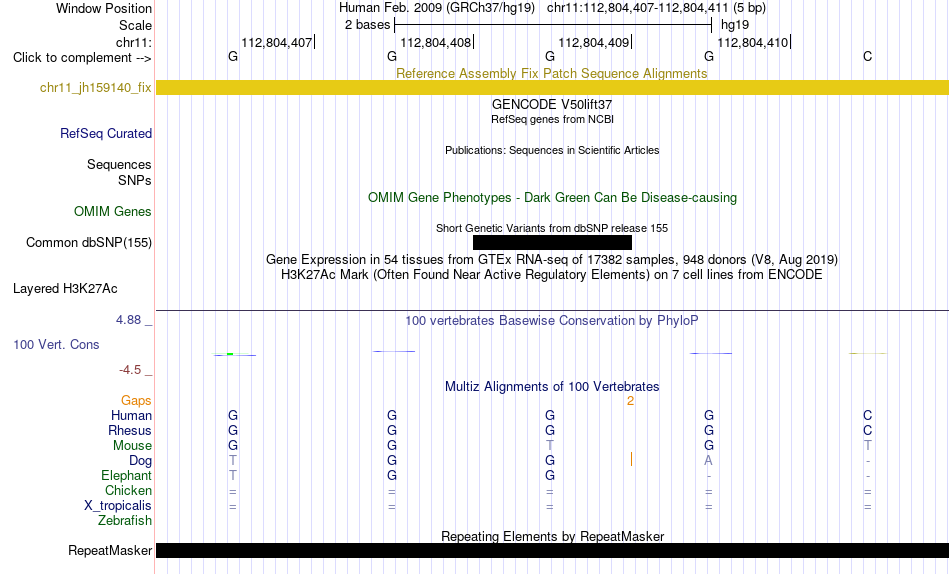Select the Chicken alignment row label
The width and height of the screenshot is (950, 574).
point(128,490)
